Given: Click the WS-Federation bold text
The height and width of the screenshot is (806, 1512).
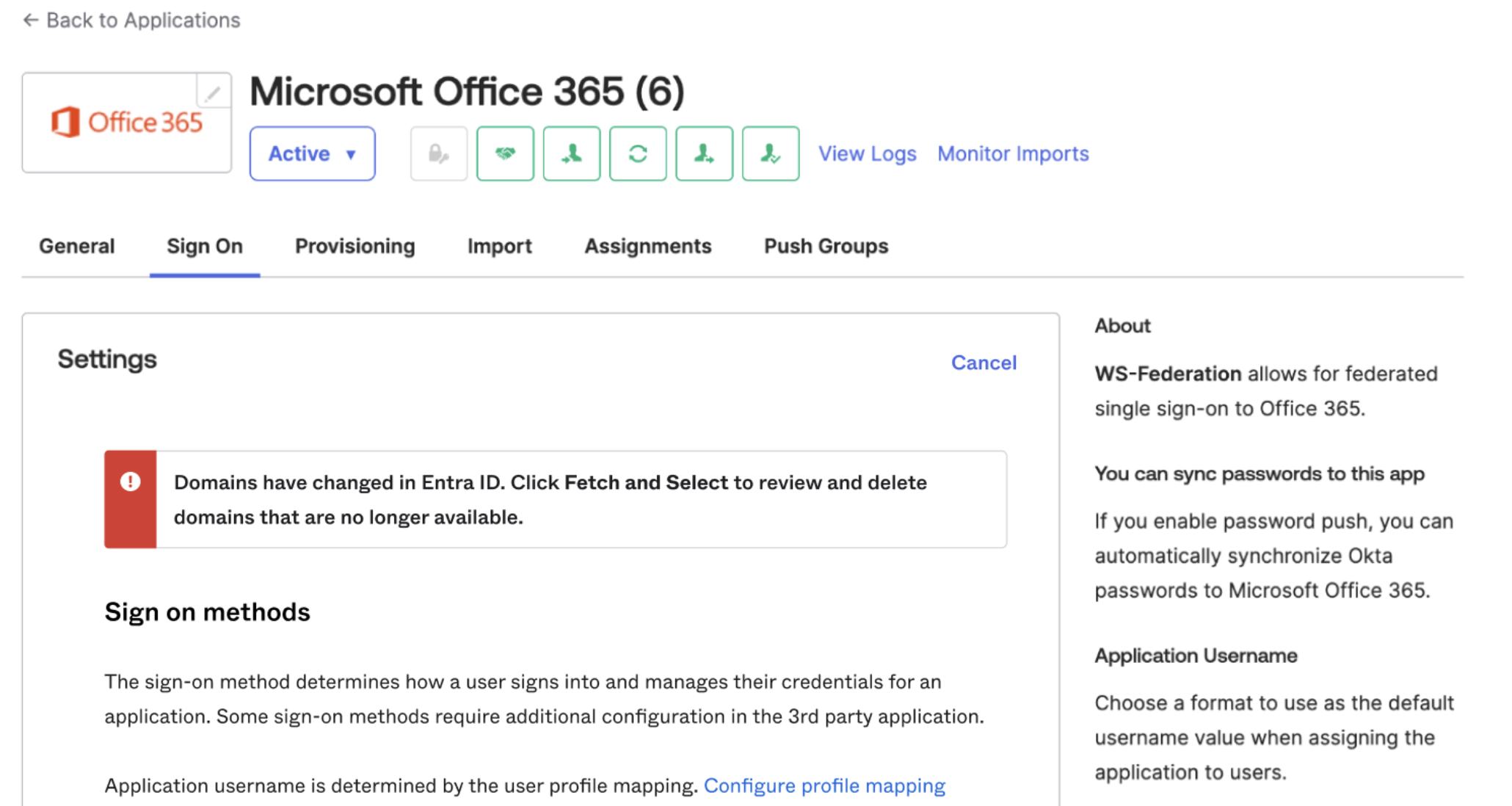Looking at the screenshot, I should pos(1168,374).
